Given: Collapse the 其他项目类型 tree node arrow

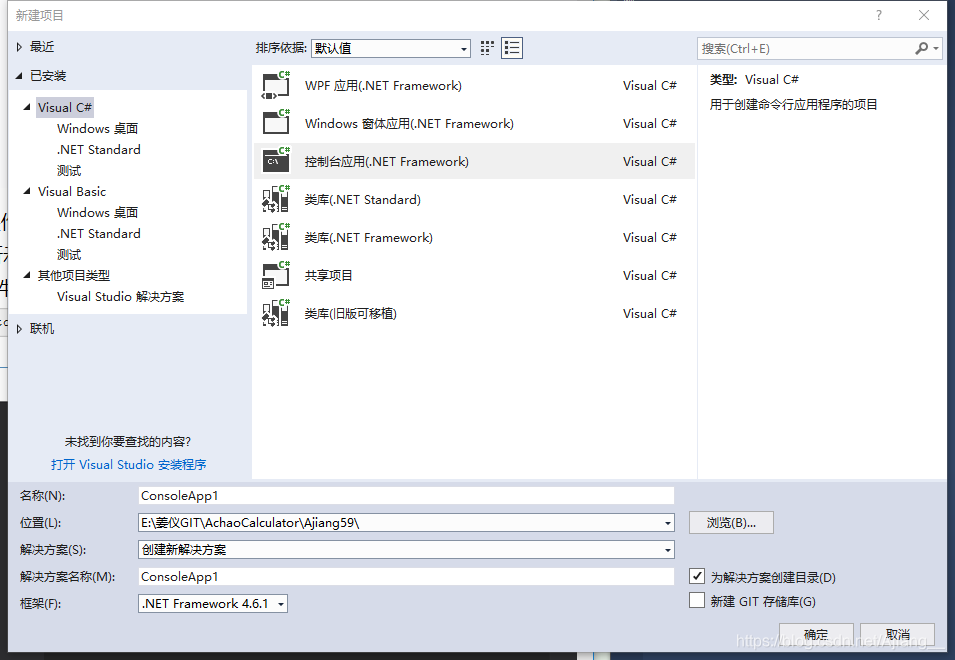Looking at the screenshot, I should (27, 275).
